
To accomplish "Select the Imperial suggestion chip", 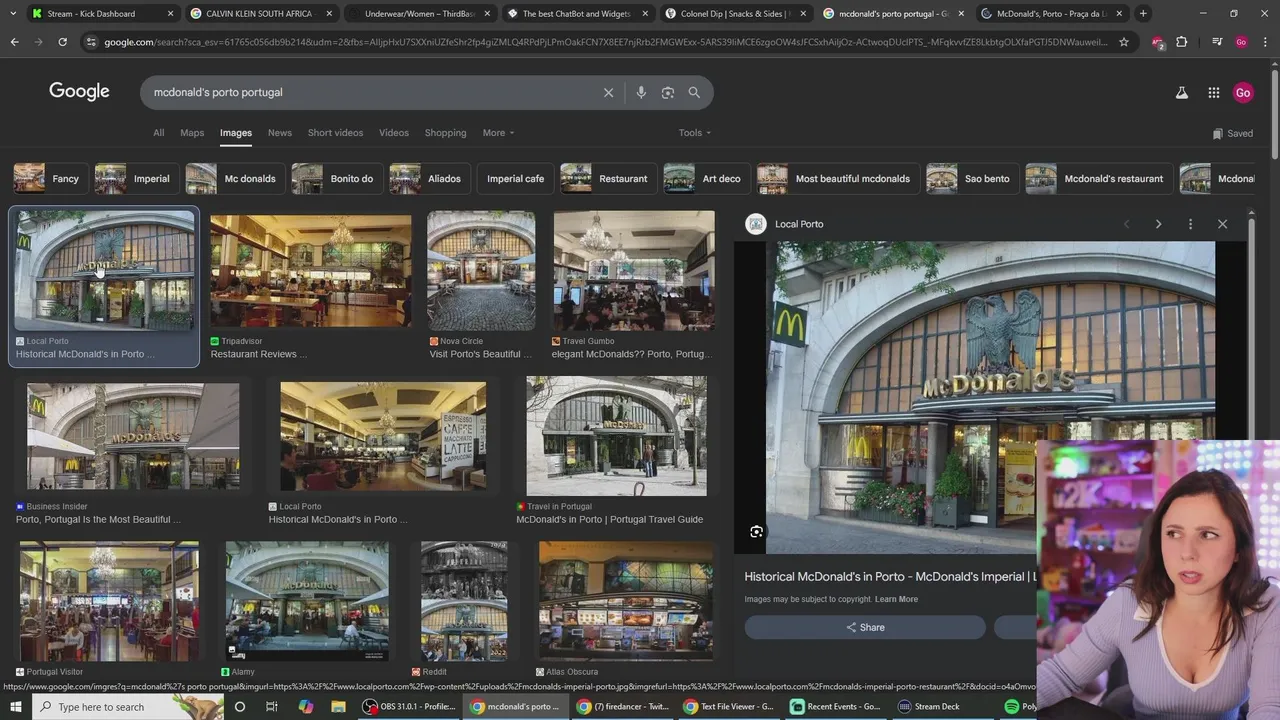I will pyautogui.click(x=137, y=179).
